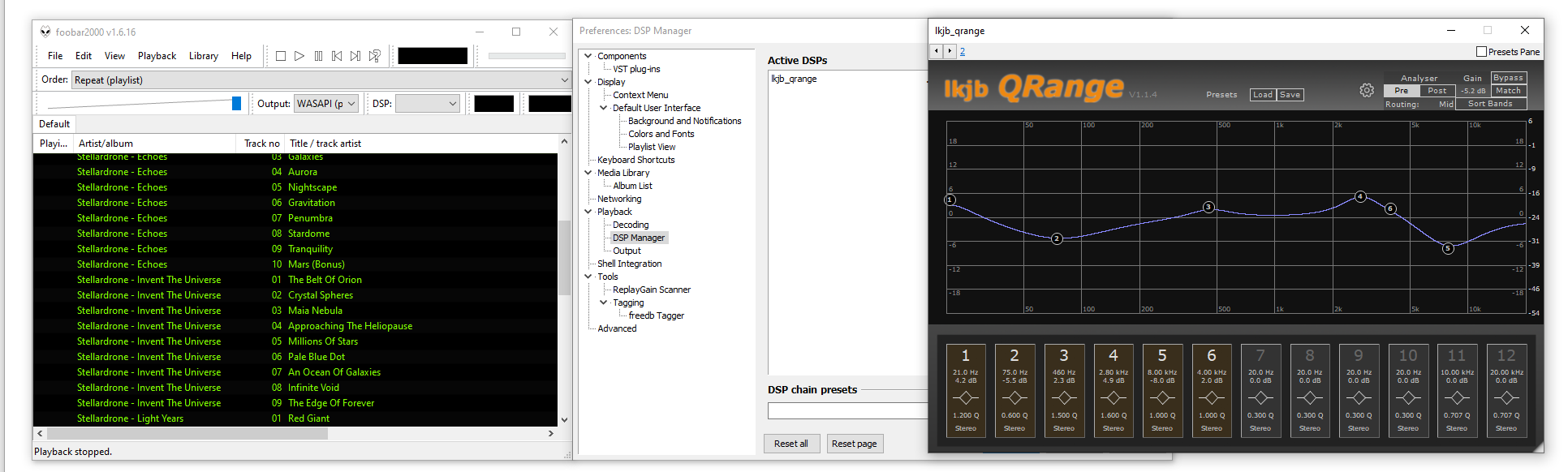Select EQ node 4 on the curve
Screen dimensions: 1568x472
tap(1360, 196)
